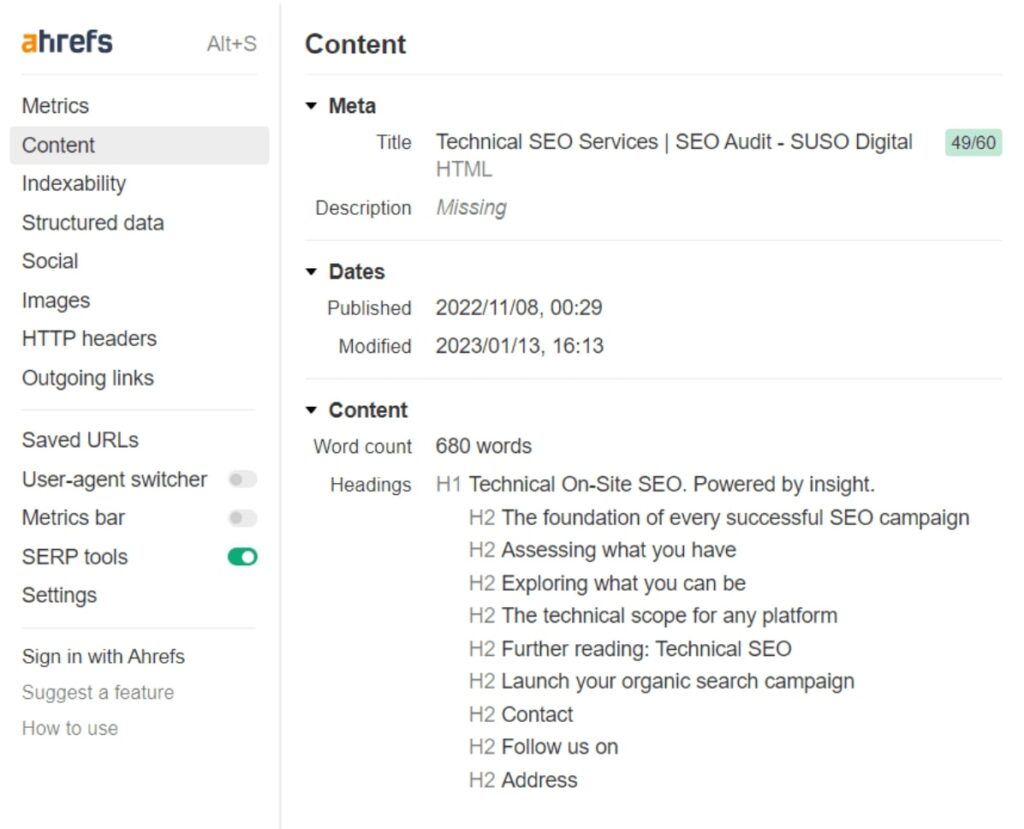
Task: Open Saved URLs
Action: [80, 440]
